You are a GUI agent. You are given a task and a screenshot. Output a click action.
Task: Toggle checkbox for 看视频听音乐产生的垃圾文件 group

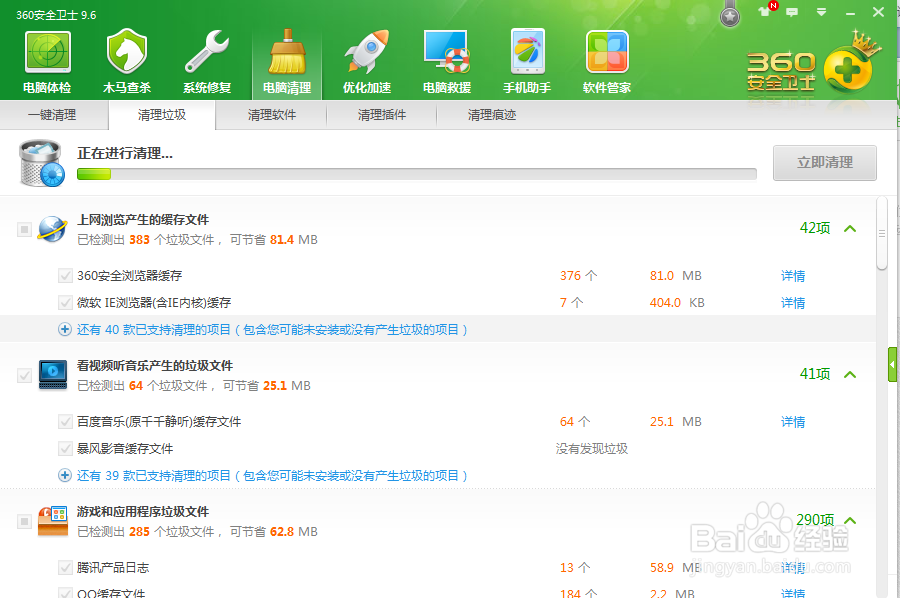point(24,375)
